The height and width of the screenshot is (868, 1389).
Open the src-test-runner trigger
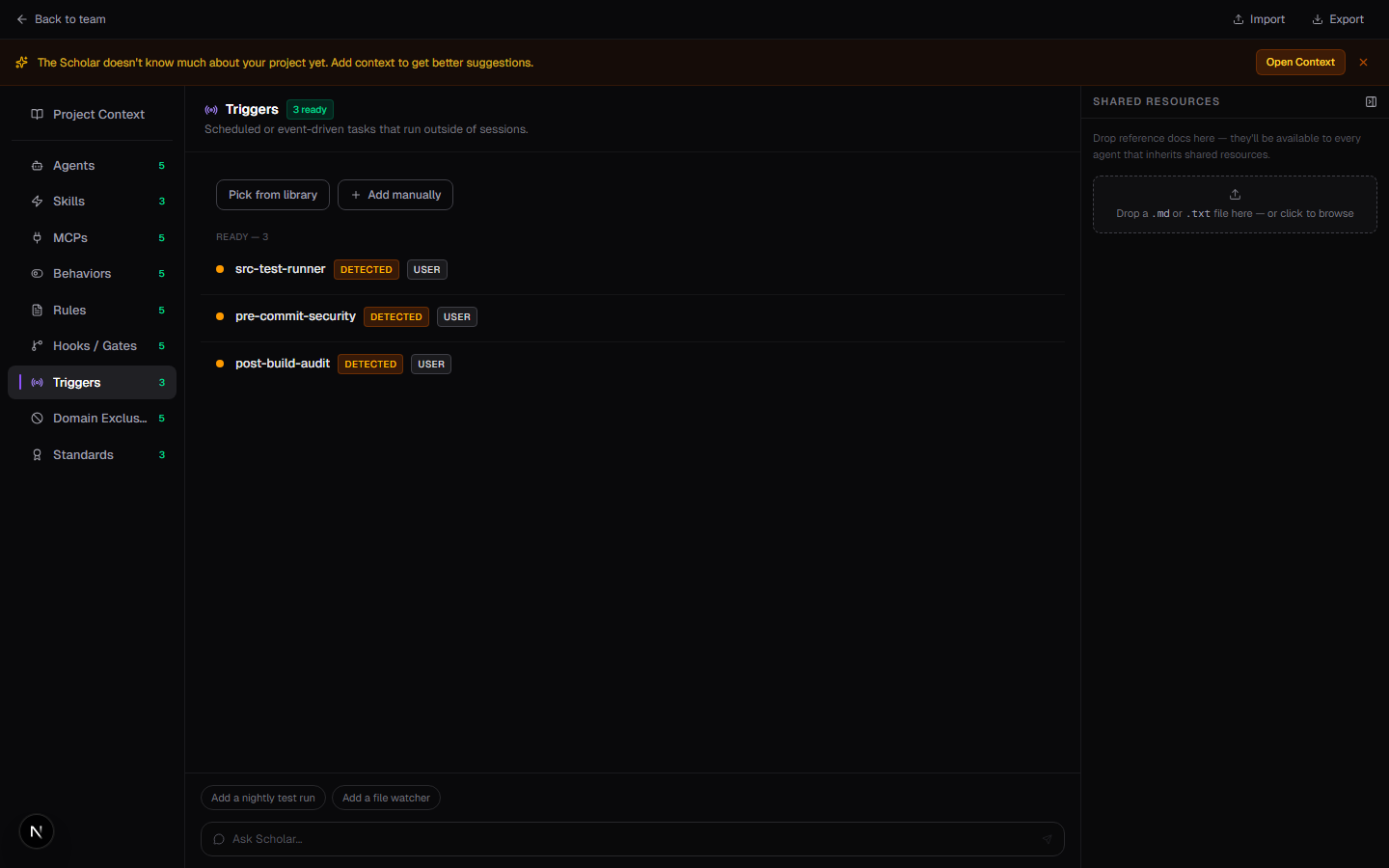coord(633,270)
